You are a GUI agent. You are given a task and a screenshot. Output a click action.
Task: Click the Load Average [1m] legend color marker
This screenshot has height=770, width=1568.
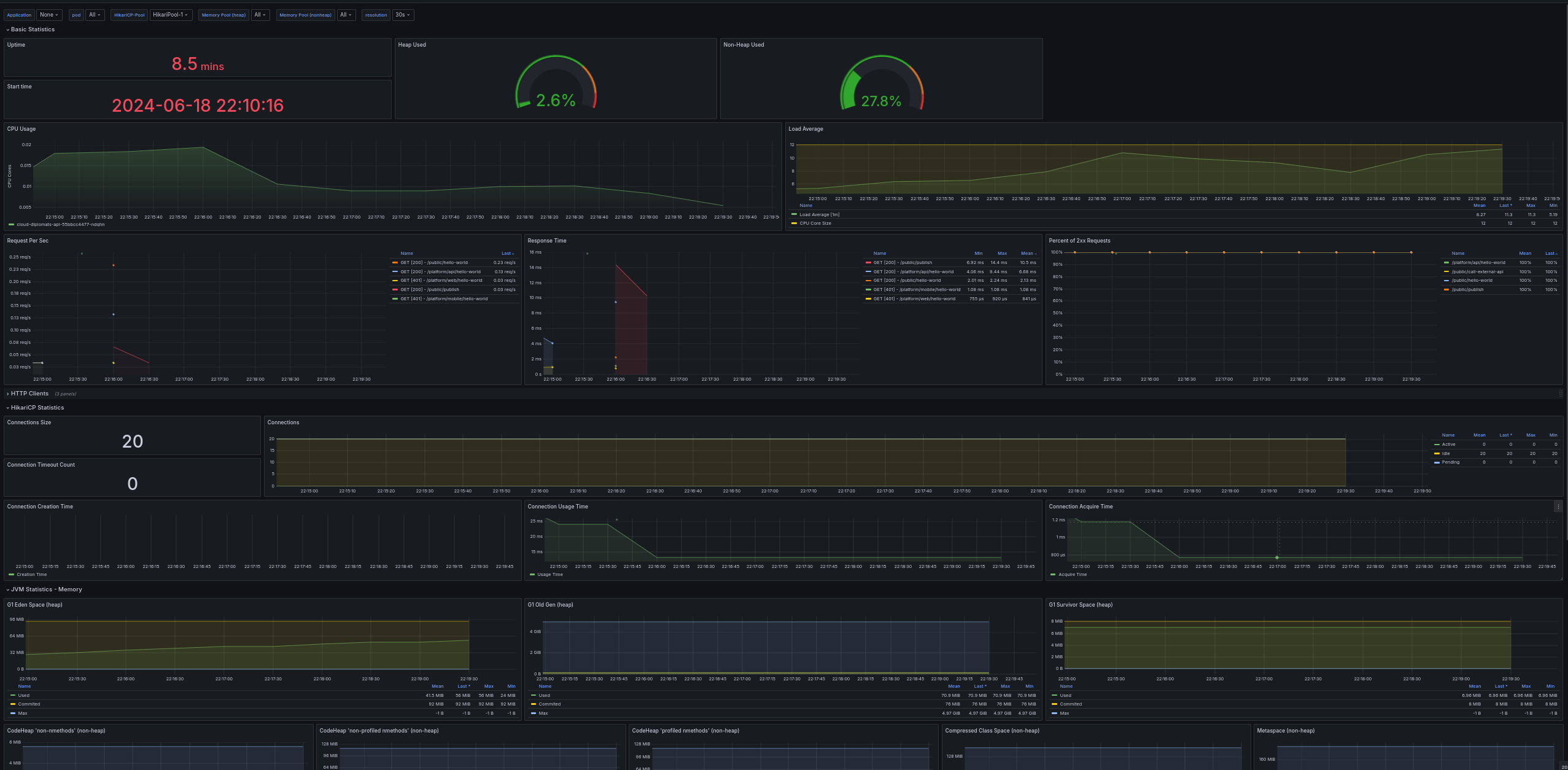(x=794, y=214)
